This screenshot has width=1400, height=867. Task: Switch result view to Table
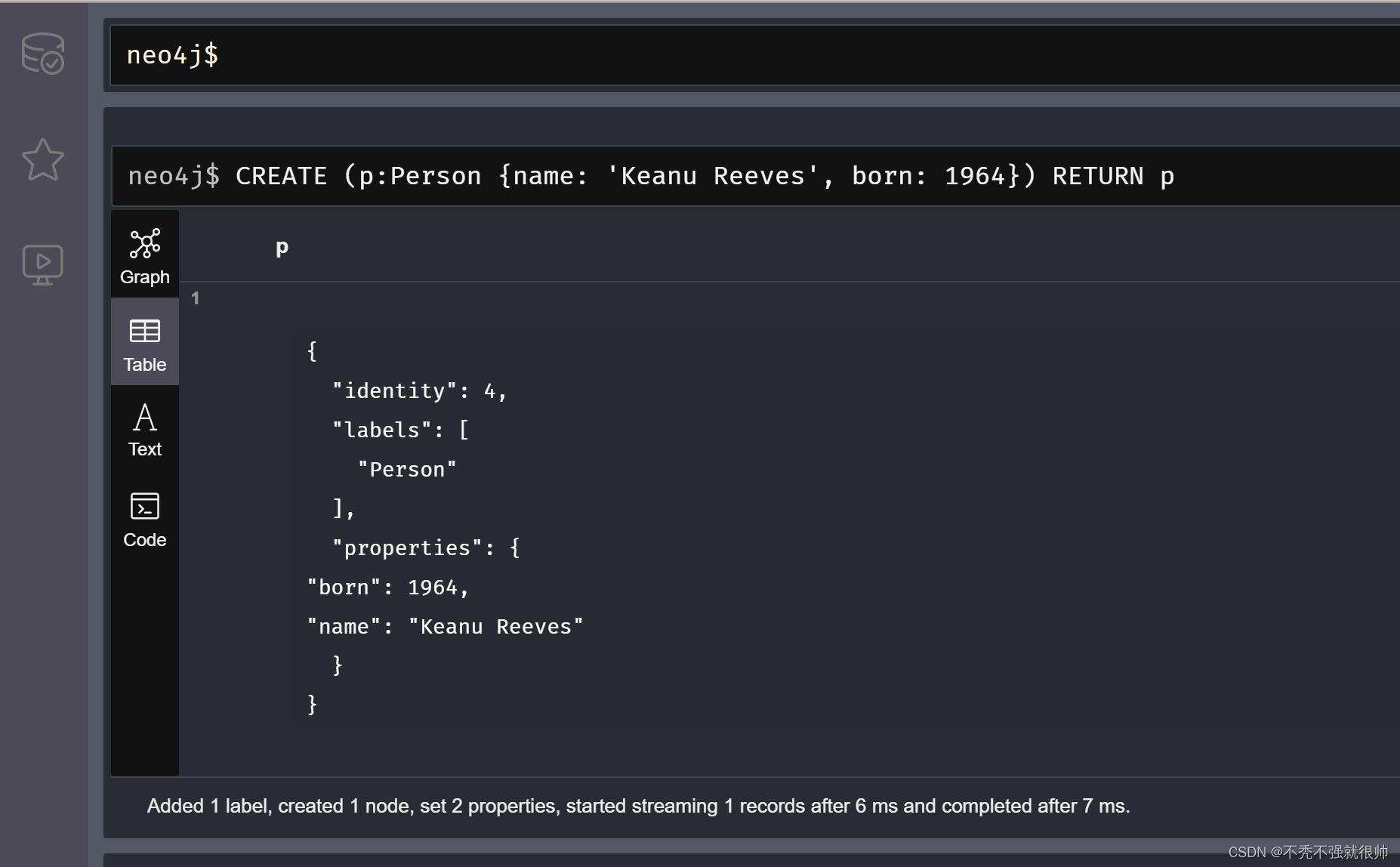pyautogui.click(x=145, y=342)
